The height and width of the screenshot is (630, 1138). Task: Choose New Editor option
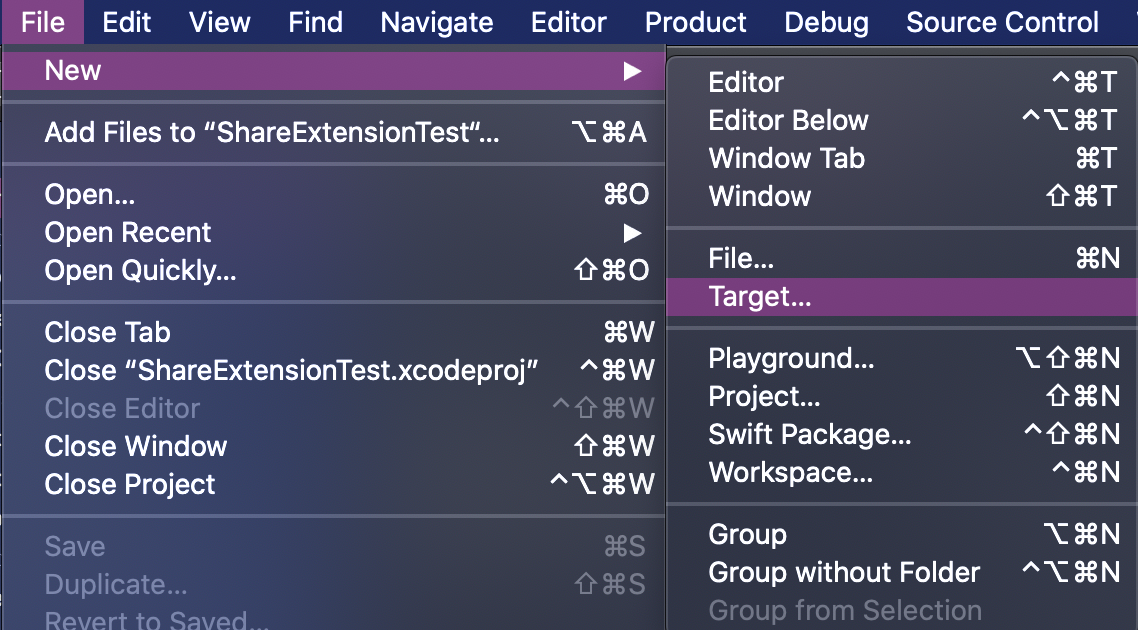[x=746, y=83]
